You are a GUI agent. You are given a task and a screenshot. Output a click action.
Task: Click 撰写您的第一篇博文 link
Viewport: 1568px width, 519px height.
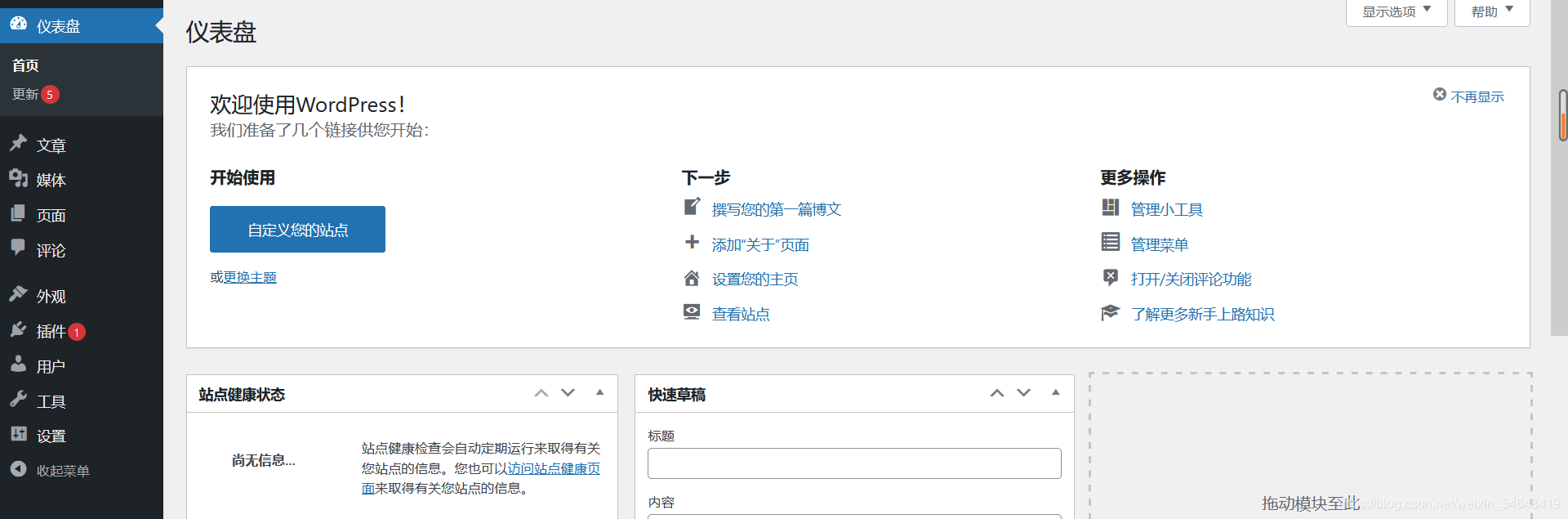pos(777,209)
